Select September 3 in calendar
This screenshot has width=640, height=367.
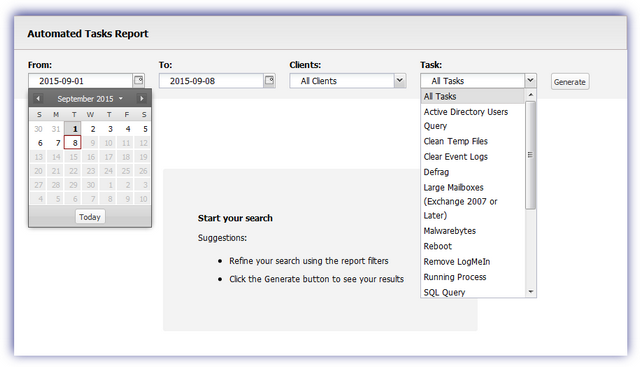click(x=109, y=129)
